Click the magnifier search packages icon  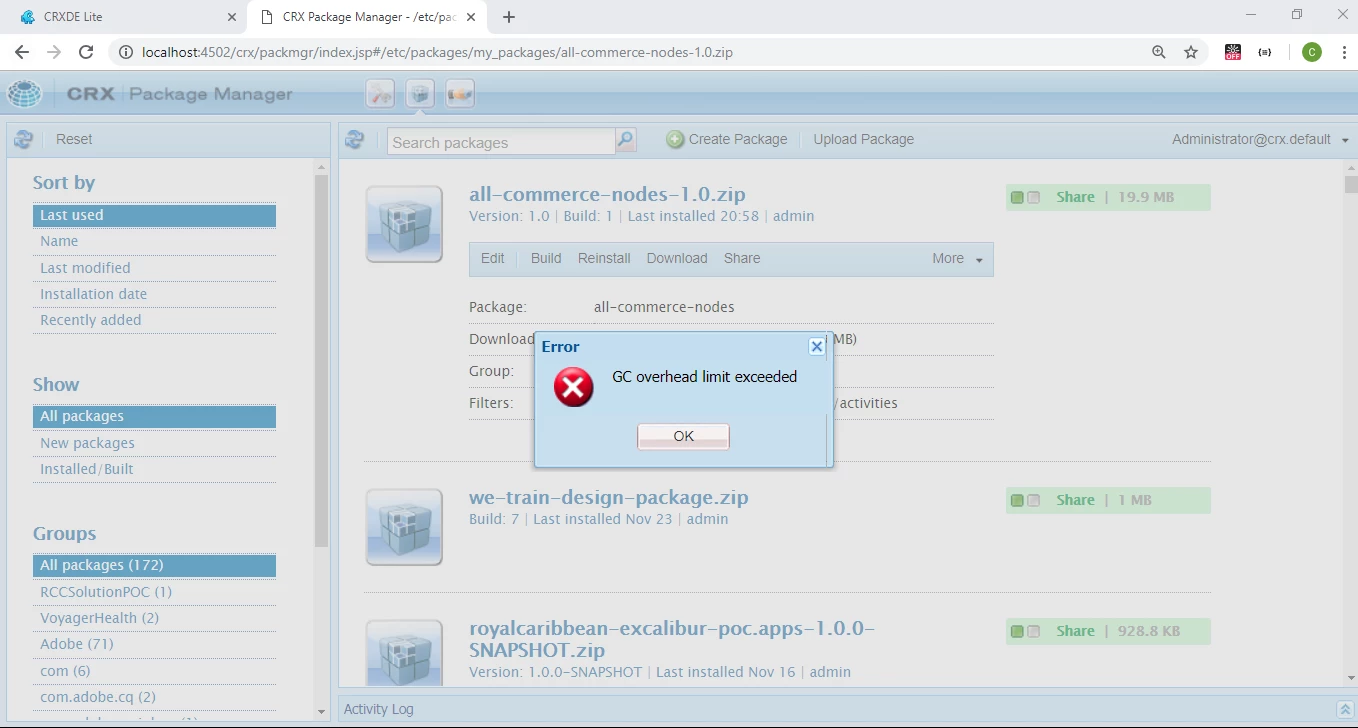[626, 140]
